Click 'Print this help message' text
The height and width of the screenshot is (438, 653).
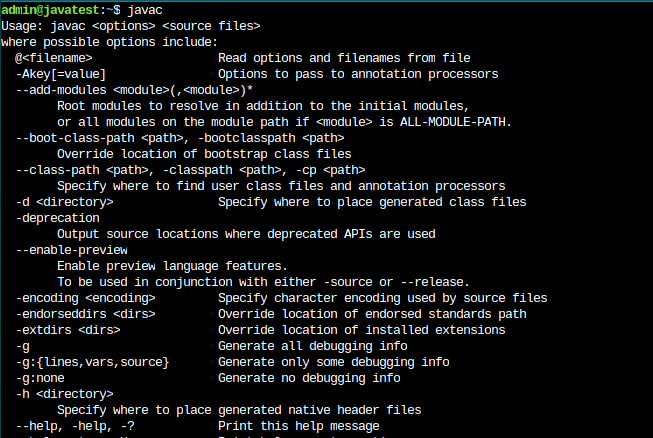pyautogui.click(x=300, y=426)
